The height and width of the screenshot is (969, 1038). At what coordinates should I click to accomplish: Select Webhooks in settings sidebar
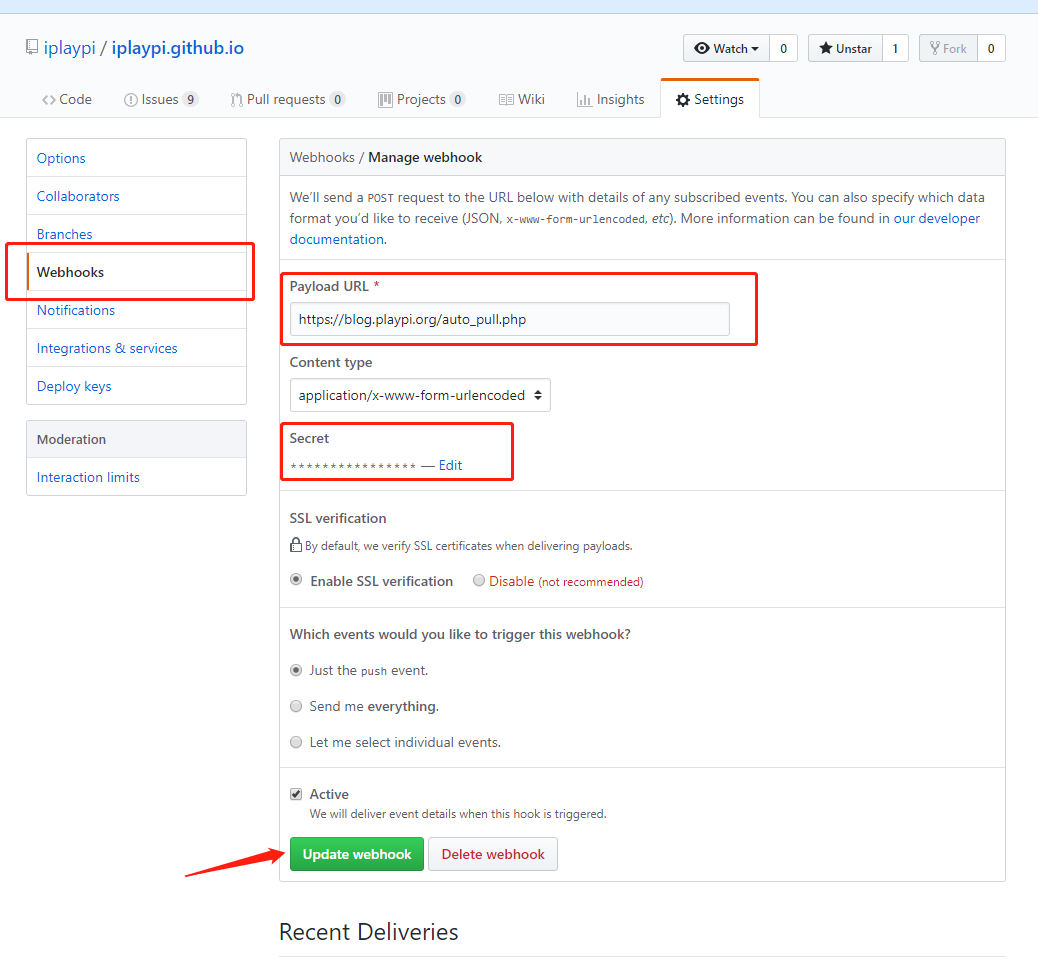pos(136,272)
